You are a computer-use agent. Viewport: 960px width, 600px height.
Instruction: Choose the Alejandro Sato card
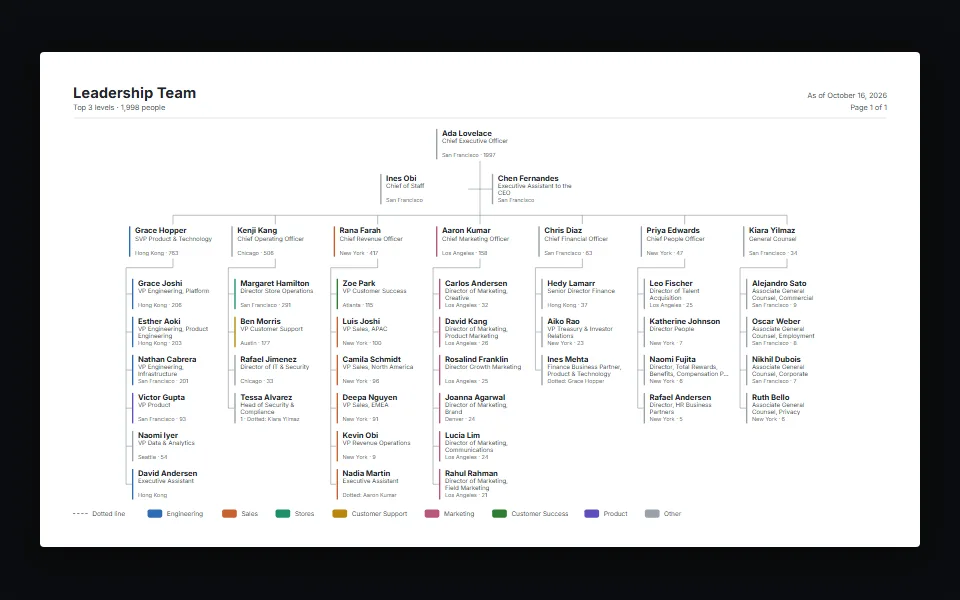click(788, 294)
